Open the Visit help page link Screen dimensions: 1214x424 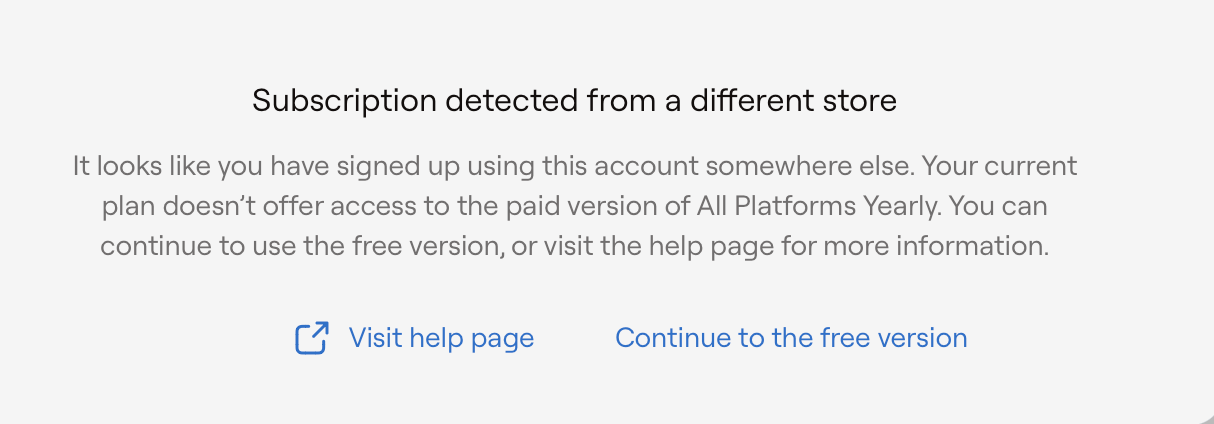pos(441,338)
